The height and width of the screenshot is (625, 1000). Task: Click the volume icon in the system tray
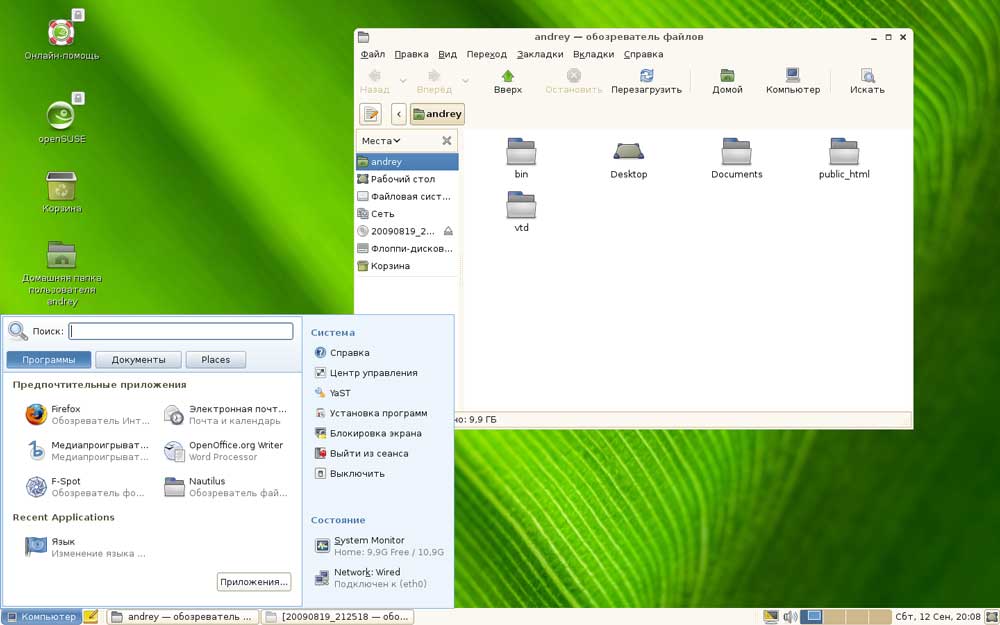[789, 616]
